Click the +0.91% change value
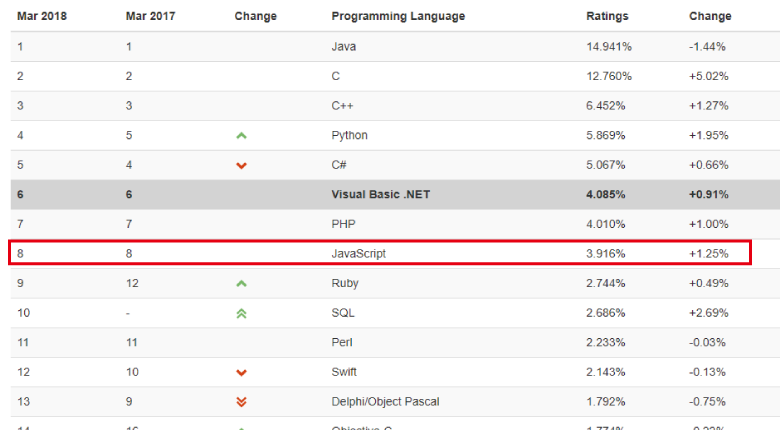 pos(709,195)
